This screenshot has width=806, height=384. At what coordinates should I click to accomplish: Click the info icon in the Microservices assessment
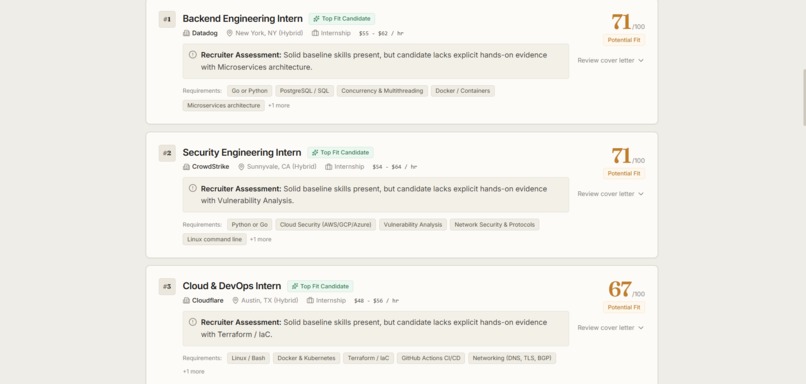click(x=193, y=54)
